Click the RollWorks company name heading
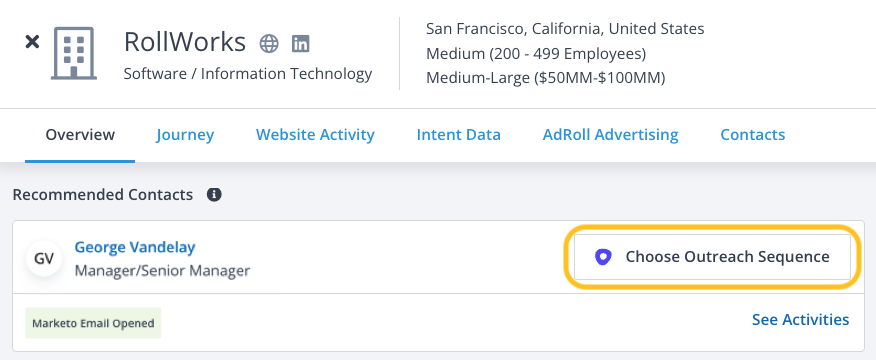Screen dimensions: 876x360 pos(184,42)
